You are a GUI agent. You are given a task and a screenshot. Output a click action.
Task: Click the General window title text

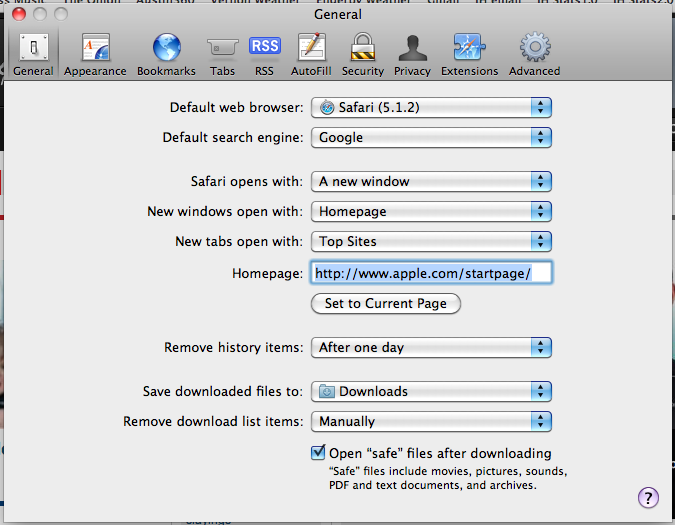[338, 14]
